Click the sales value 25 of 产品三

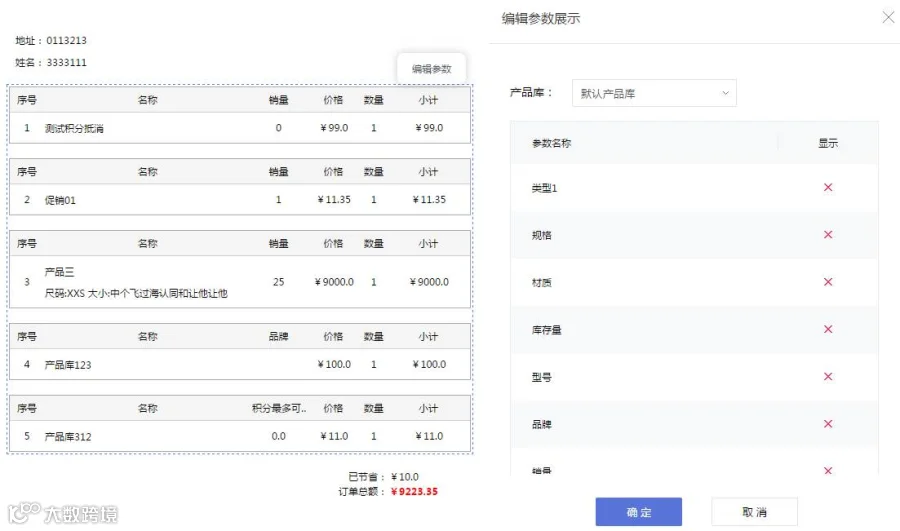click(x=278, y=282)
